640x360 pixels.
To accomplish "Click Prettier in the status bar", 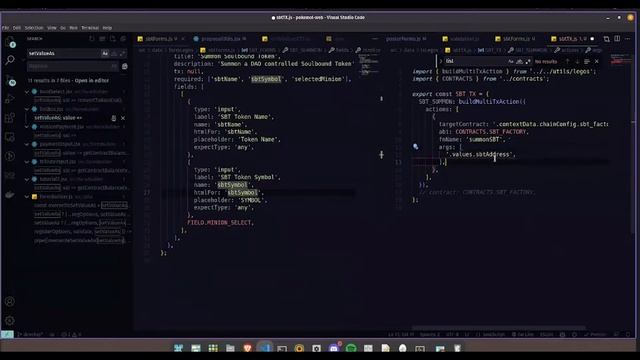I will pos(596,334).
